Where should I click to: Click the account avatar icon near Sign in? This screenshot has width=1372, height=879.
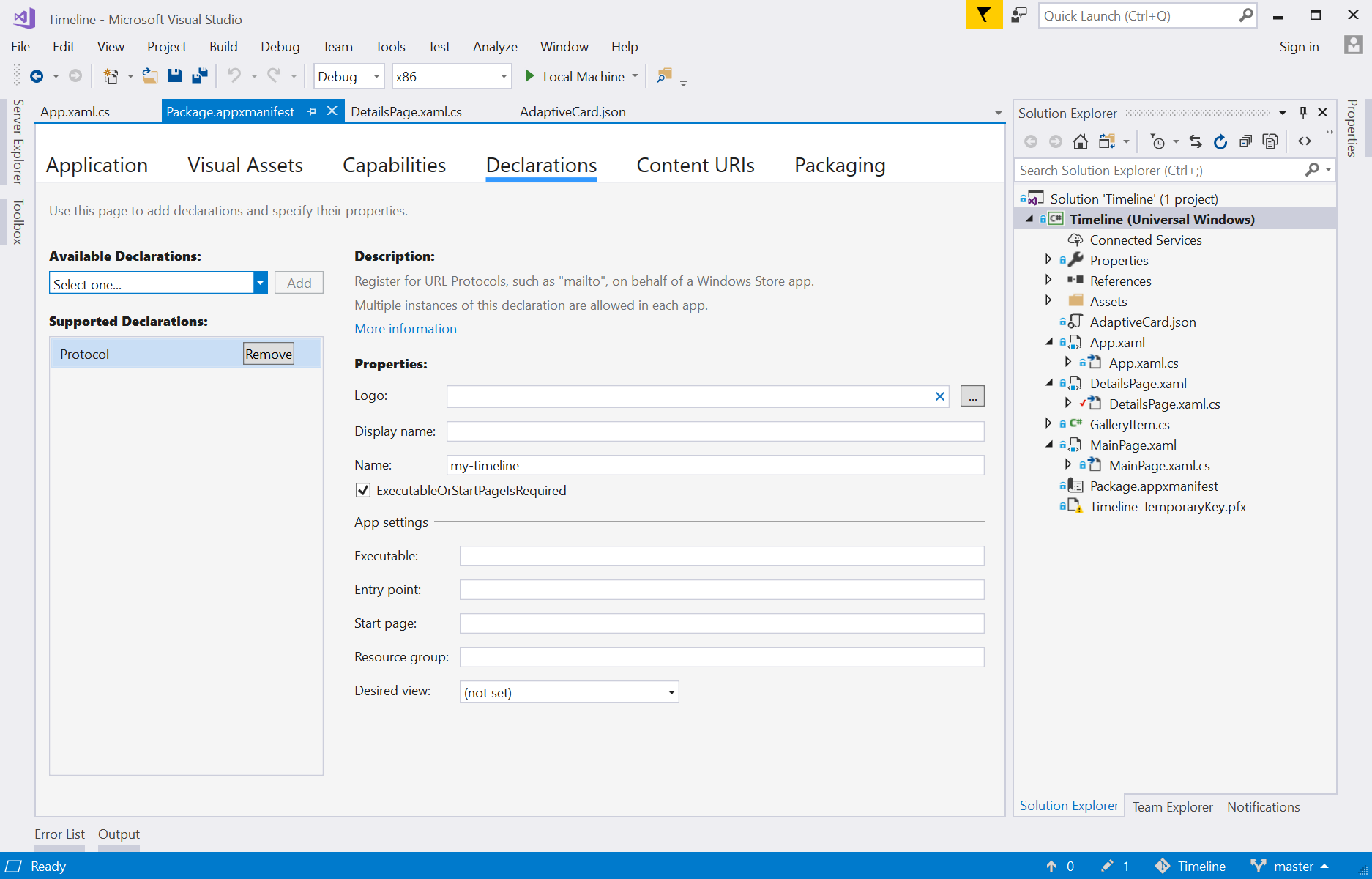point(1353,45)
